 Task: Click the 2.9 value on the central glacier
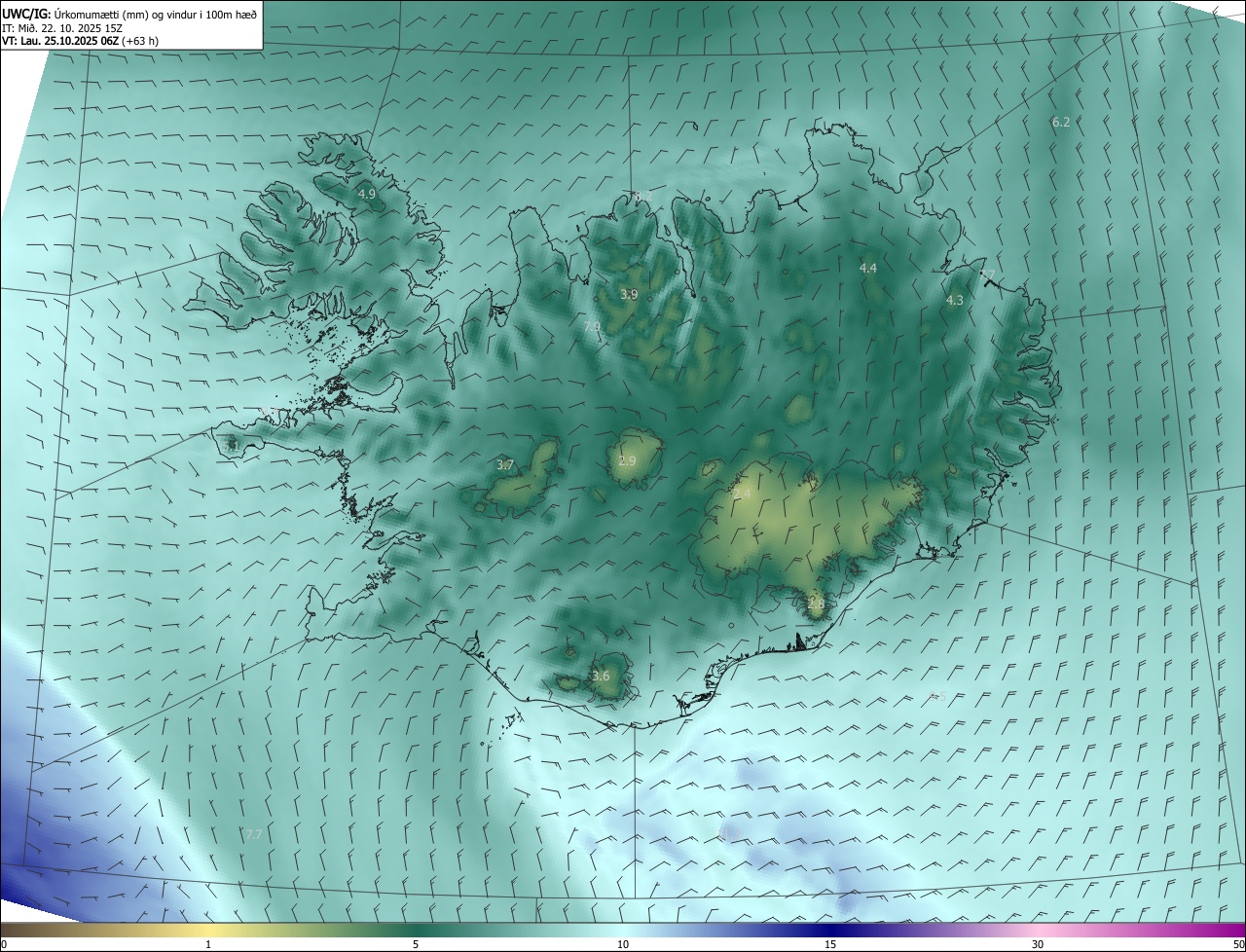click(627, 460)
